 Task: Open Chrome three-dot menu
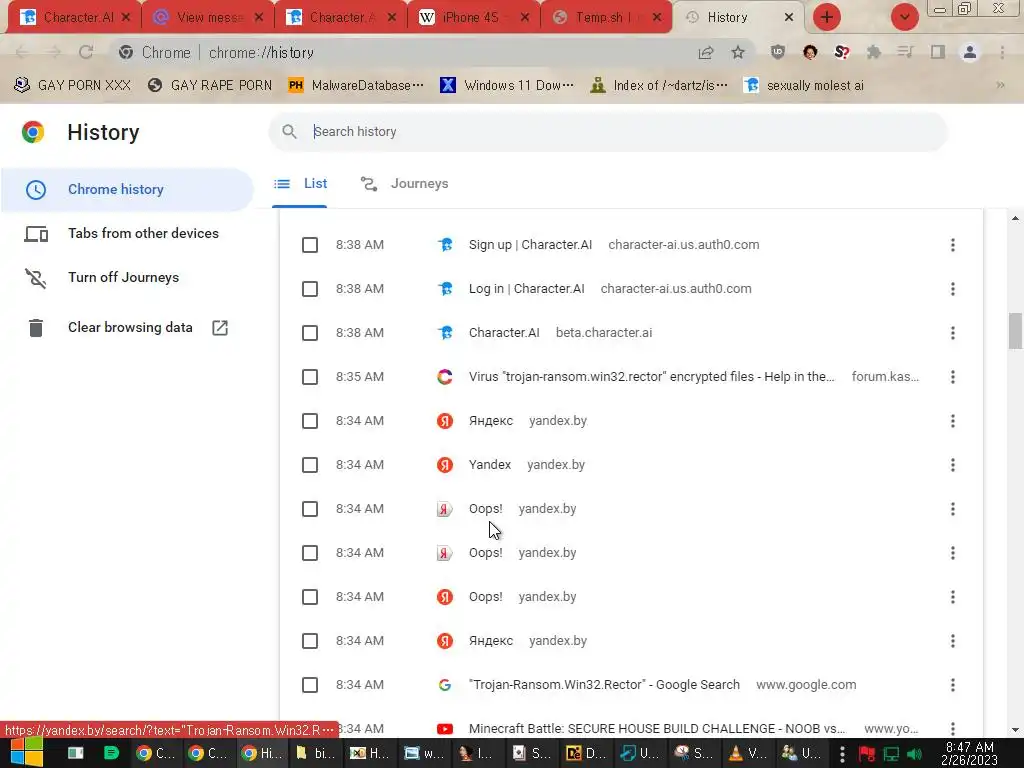(1002, 52)
